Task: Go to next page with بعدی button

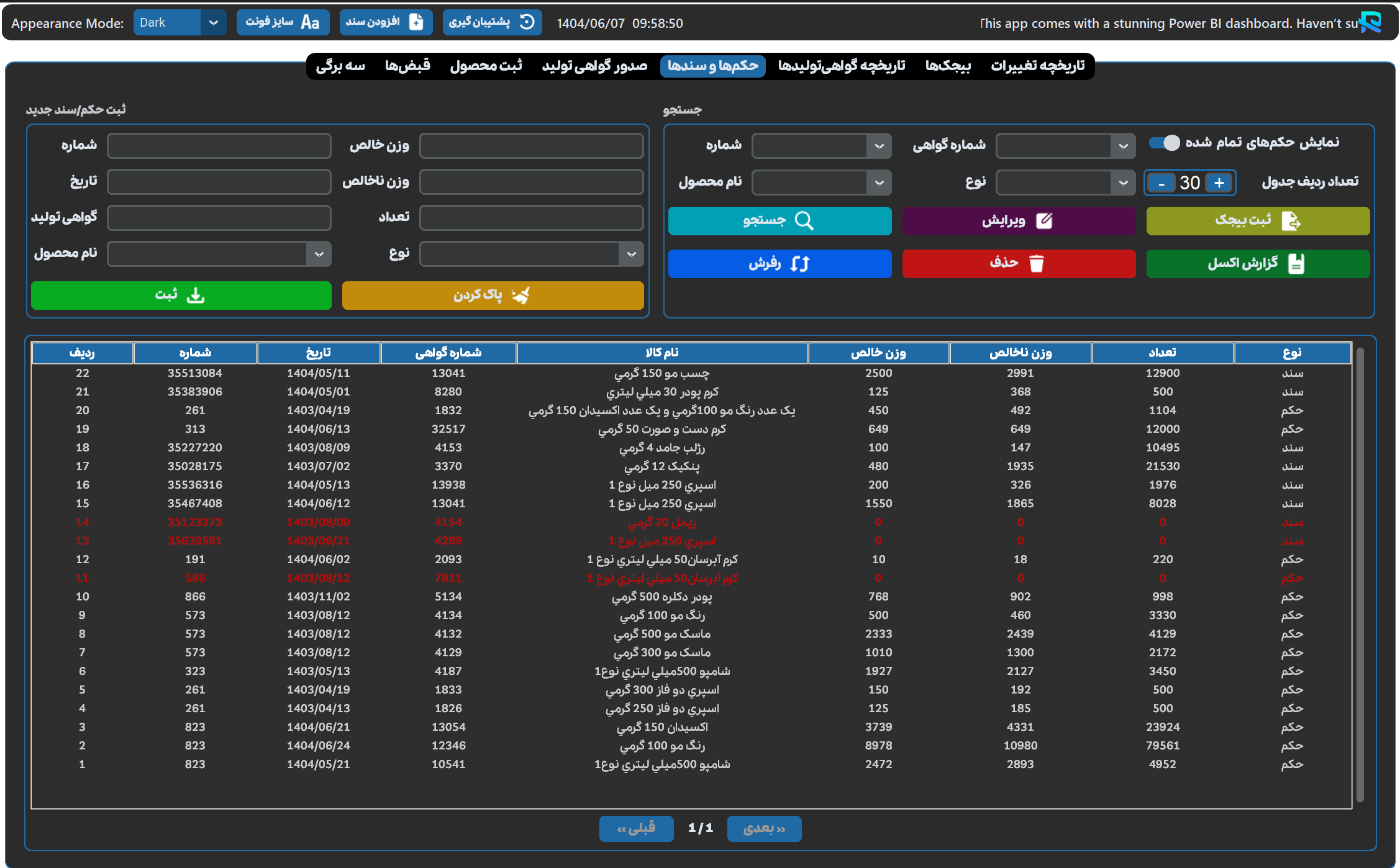Action: tap(764, 828)
